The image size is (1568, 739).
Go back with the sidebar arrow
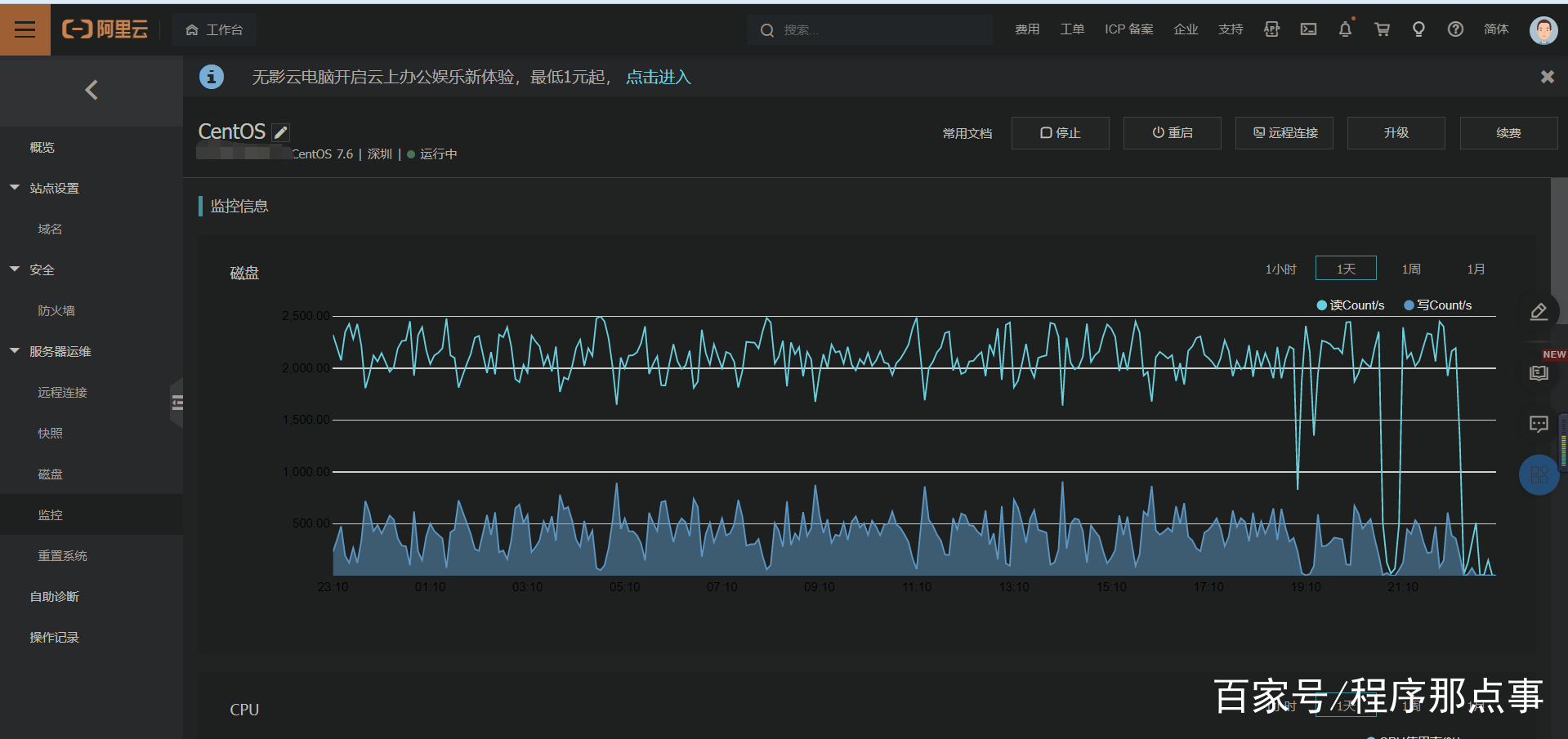click(92, 90)
